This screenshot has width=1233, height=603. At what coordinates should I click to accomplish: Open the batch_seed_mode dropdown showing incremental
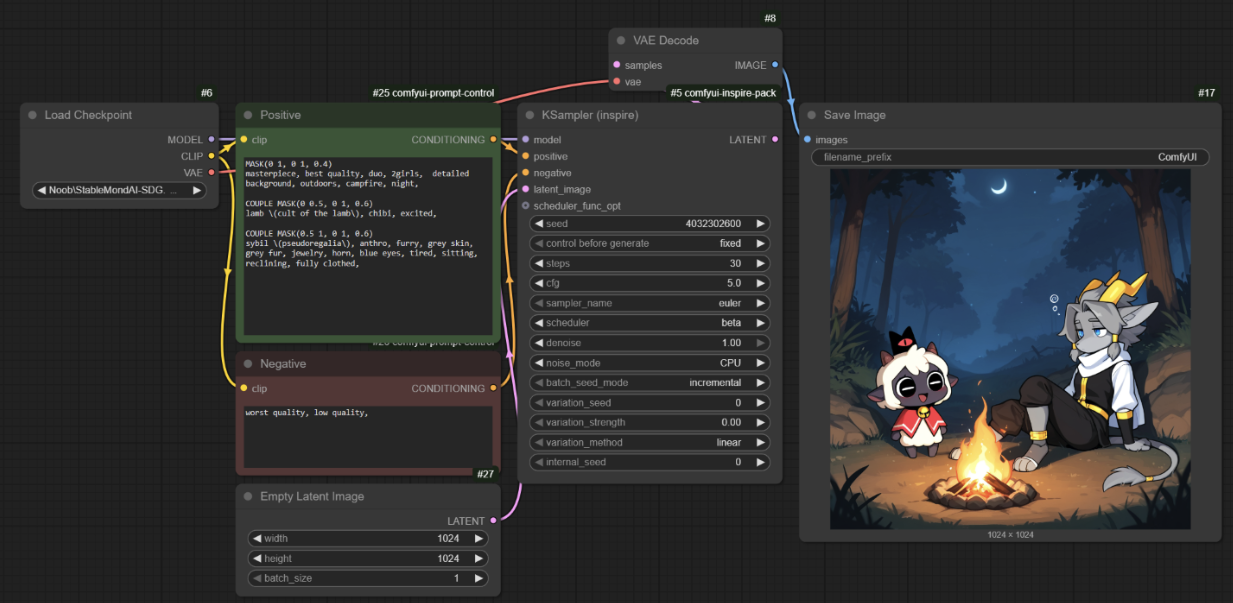650,383
